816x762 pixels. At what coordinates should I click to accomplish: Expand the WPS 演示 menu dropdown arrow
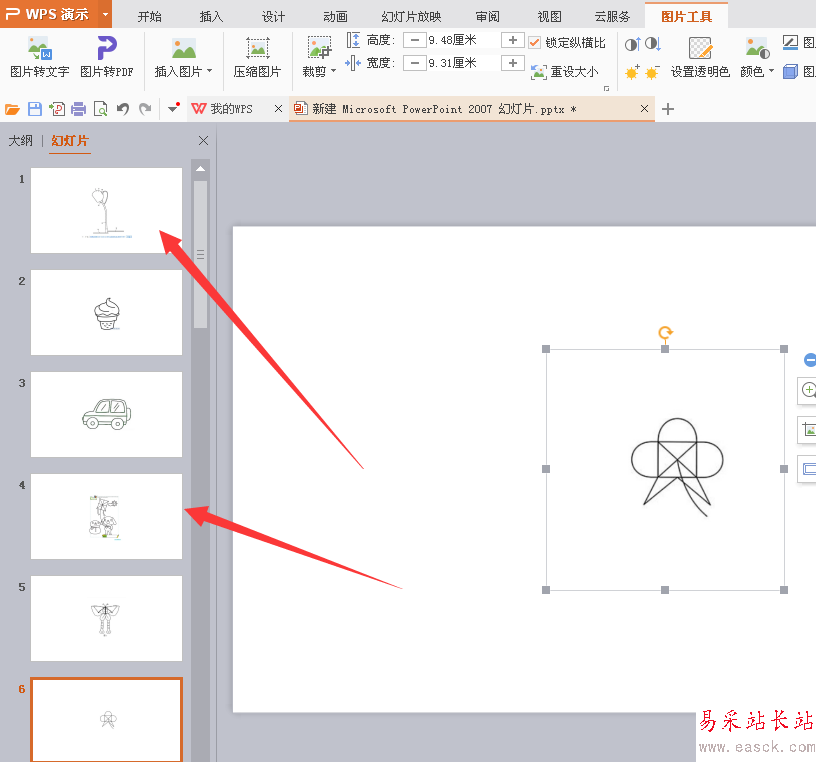coord(105,14)
